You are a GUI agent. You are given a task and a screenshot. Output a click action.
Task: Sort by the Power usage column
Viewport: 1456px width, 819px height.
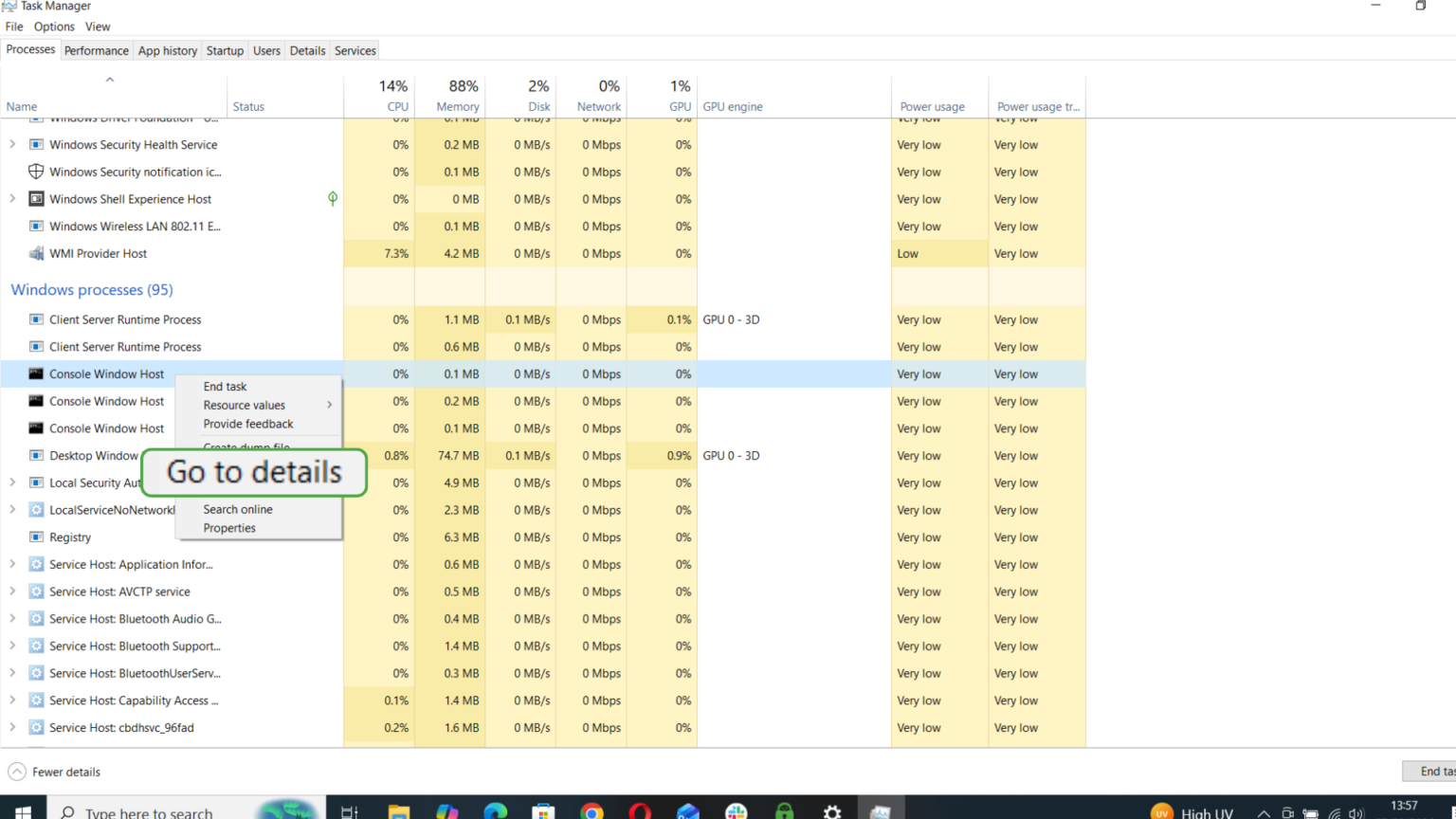click(x=939, y=96)
